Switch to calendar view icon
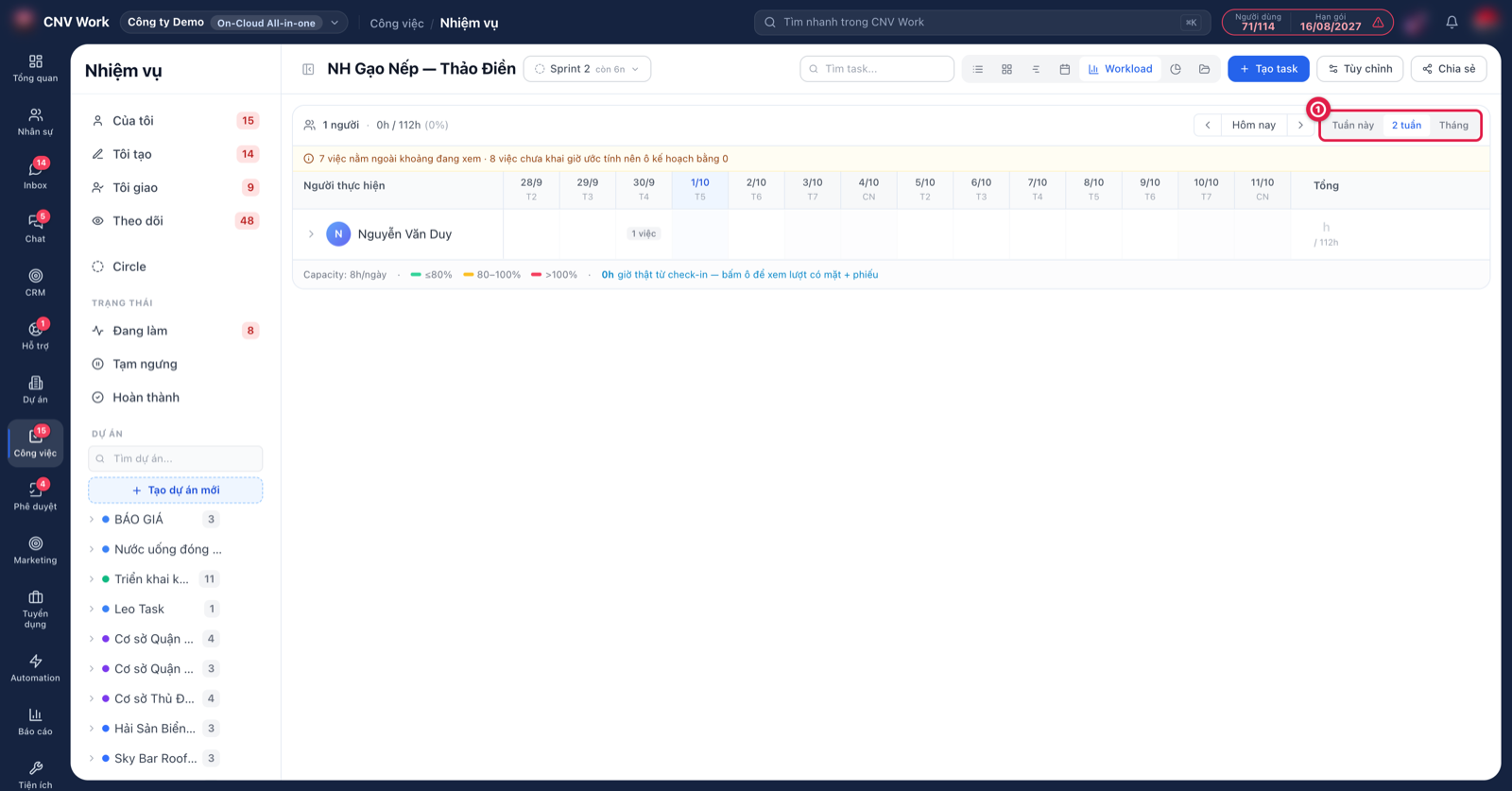Viewport: 1512px width, 791px height. (1064, 69)
